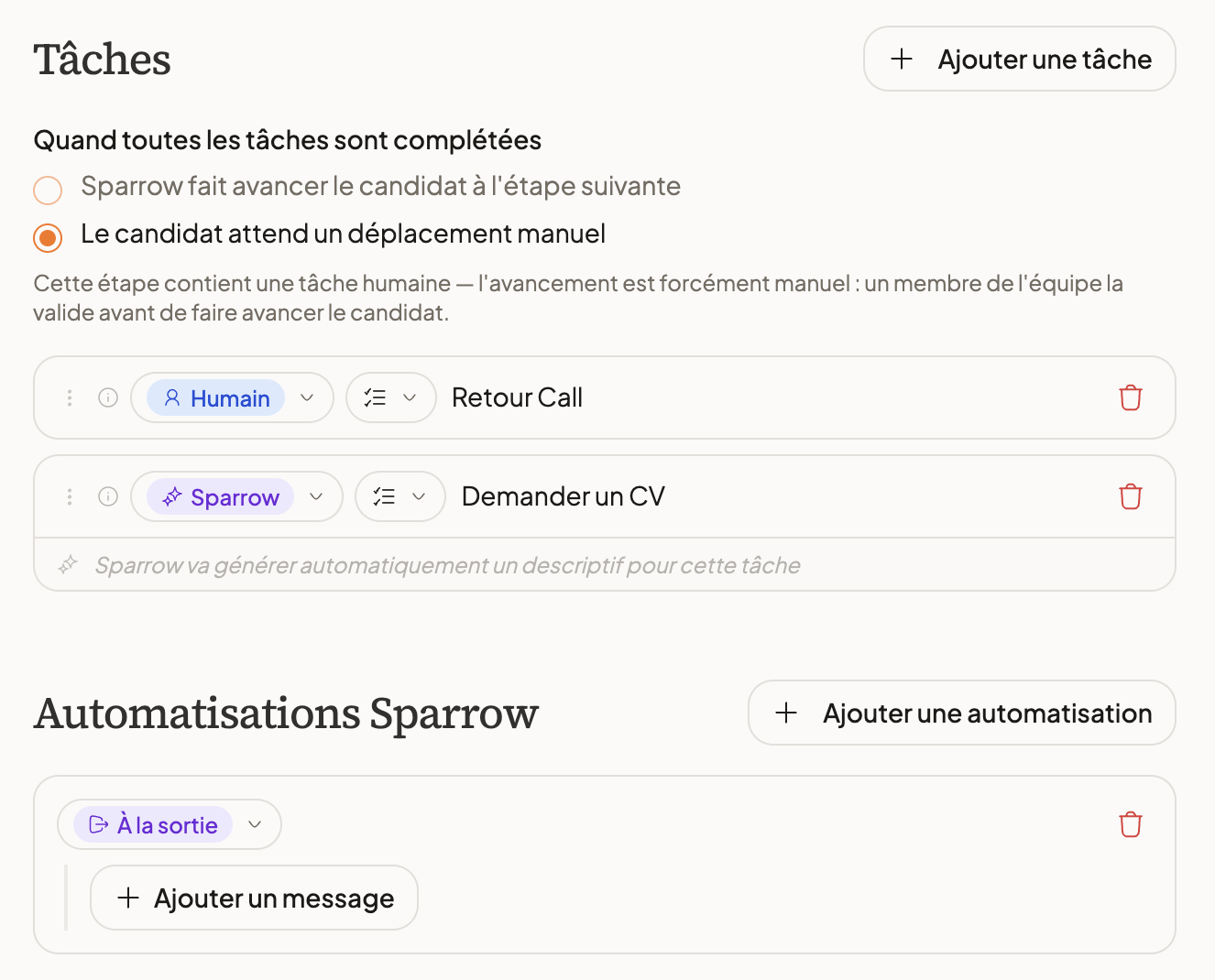Click the sparkle icon beside the auto-description
This screenshot has width=1215, height=980.
[x=68, y=565]
